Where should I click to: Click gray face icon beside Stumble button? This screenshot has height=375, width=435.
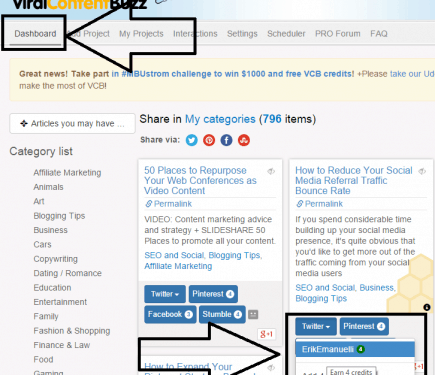coord(253,314)
